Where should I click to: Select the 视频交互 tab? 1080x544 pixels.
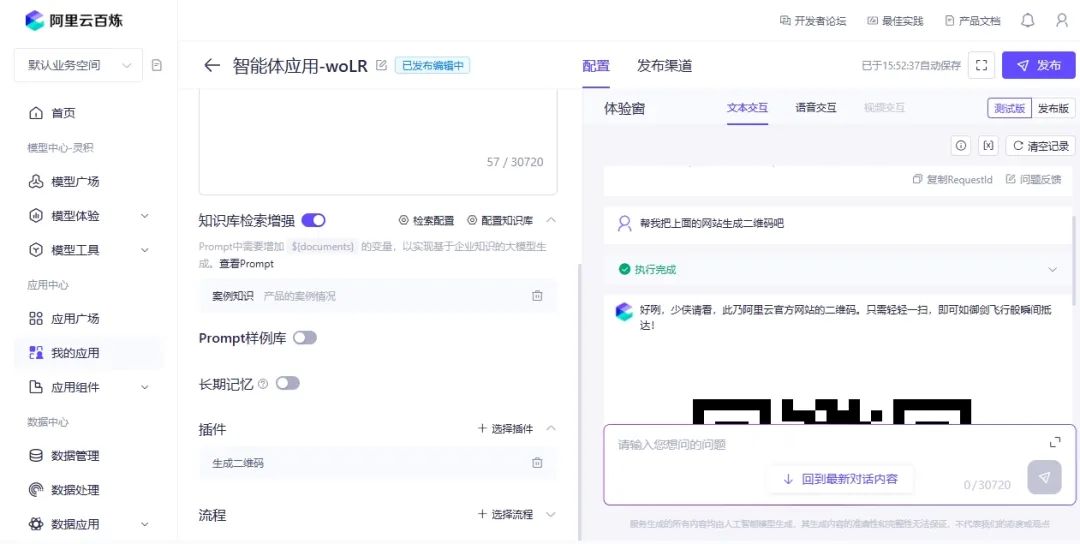[x=884, y=108]
